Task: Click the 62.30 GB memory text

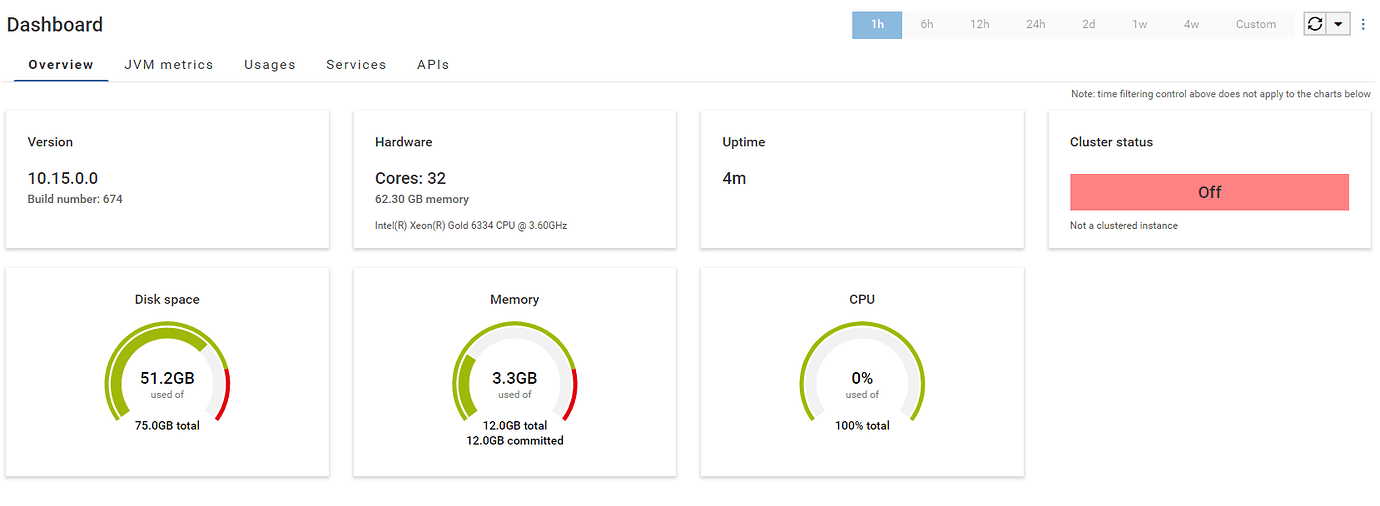Action: [x=422, y=199]
